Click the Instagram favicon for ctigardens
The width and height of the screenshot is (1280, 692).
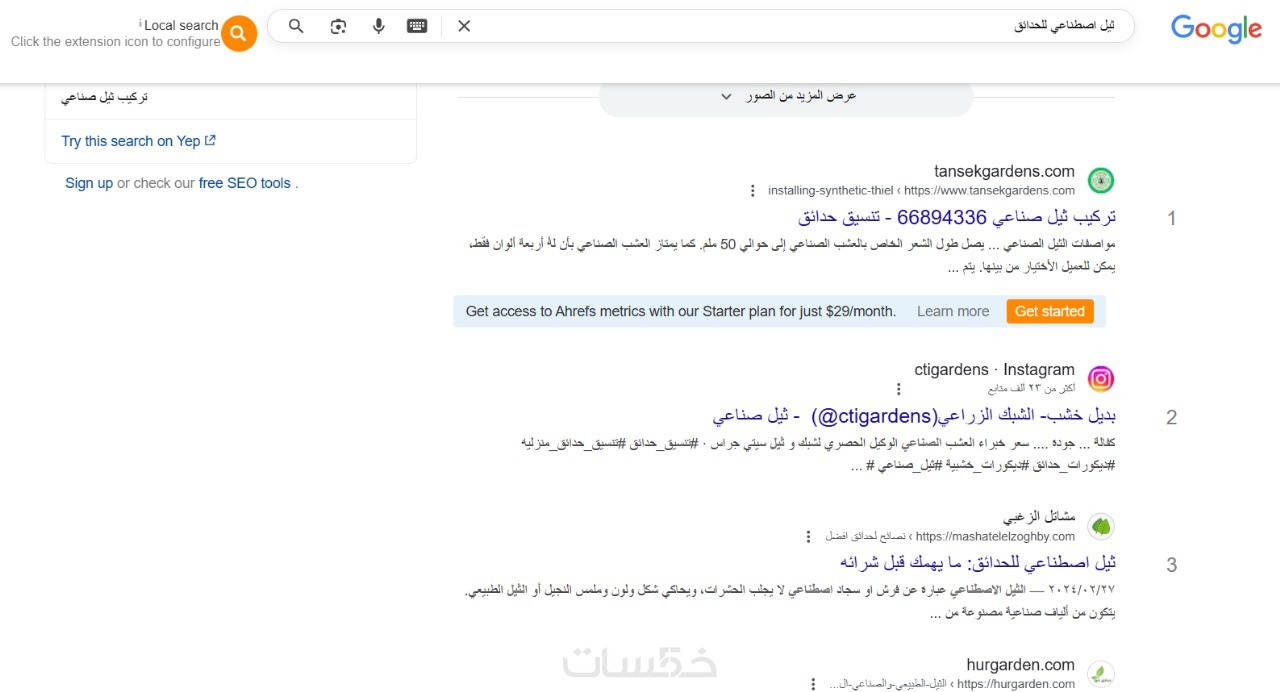1101,379
